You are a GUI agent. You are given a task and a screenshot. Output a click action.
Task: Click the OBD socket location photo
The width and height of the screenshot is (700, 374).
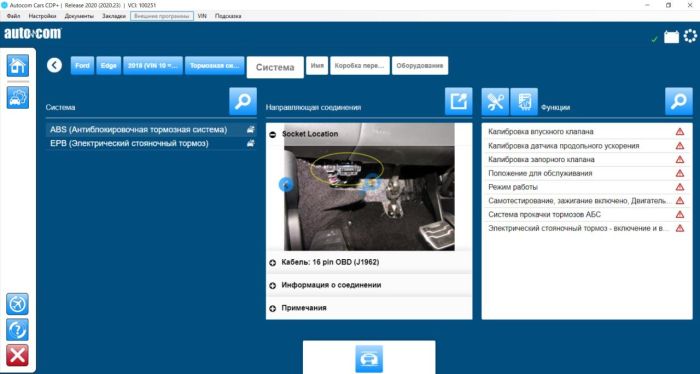[369, 187]
